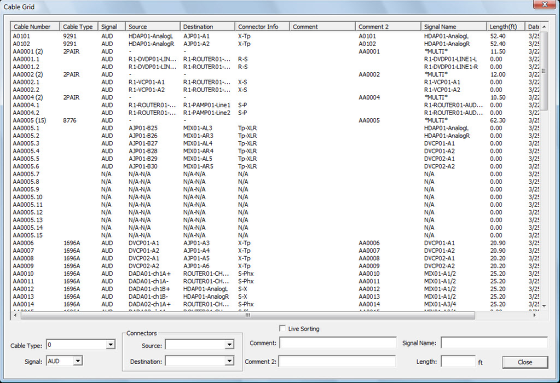560x383 pixels.
Task: Select cable row AA0005.15
Action: point(274,235)
